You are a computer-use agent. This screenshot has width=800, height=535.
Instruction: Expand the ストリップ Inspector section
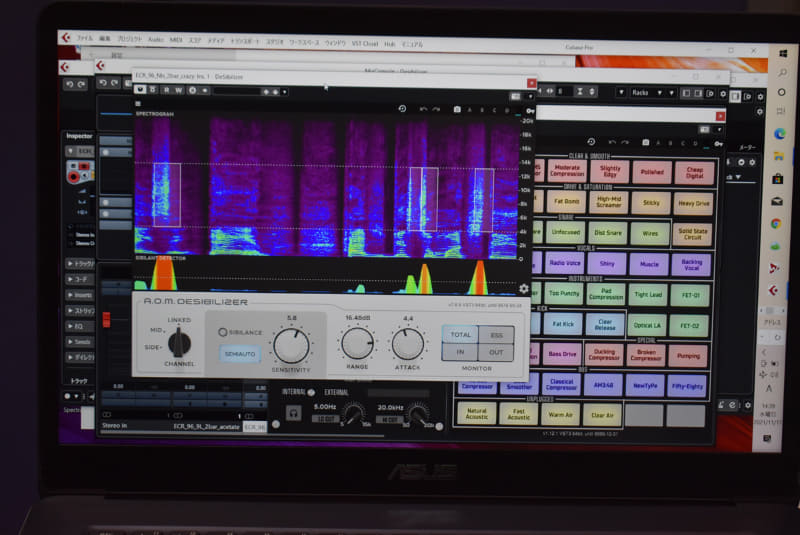[x=81, y=310]
